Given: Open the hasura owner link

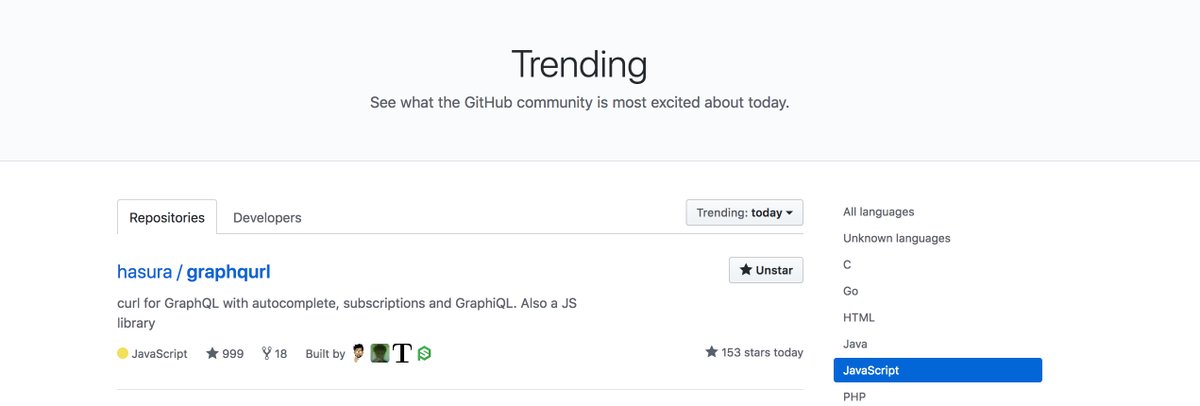Looking at the screenshot, I should click(145, 271).
